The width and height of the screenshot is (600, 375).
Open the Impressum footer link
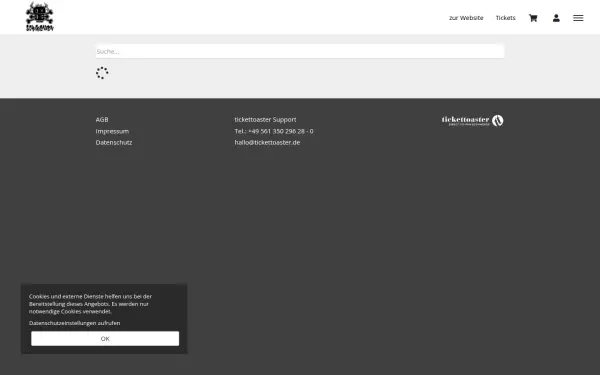pos(112,131)
